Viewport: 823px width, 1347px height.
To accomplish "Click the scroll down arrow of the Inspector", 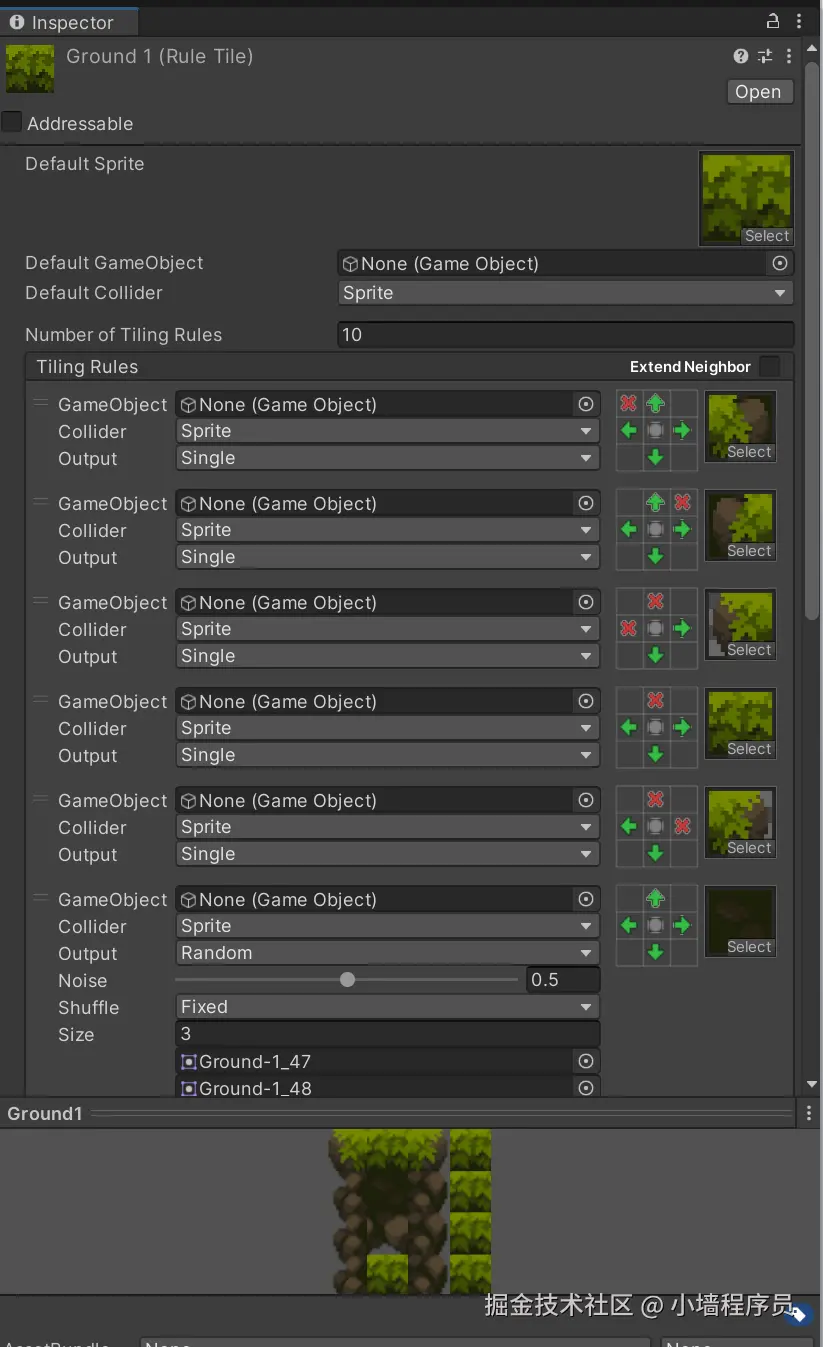I will [812, 1085].
